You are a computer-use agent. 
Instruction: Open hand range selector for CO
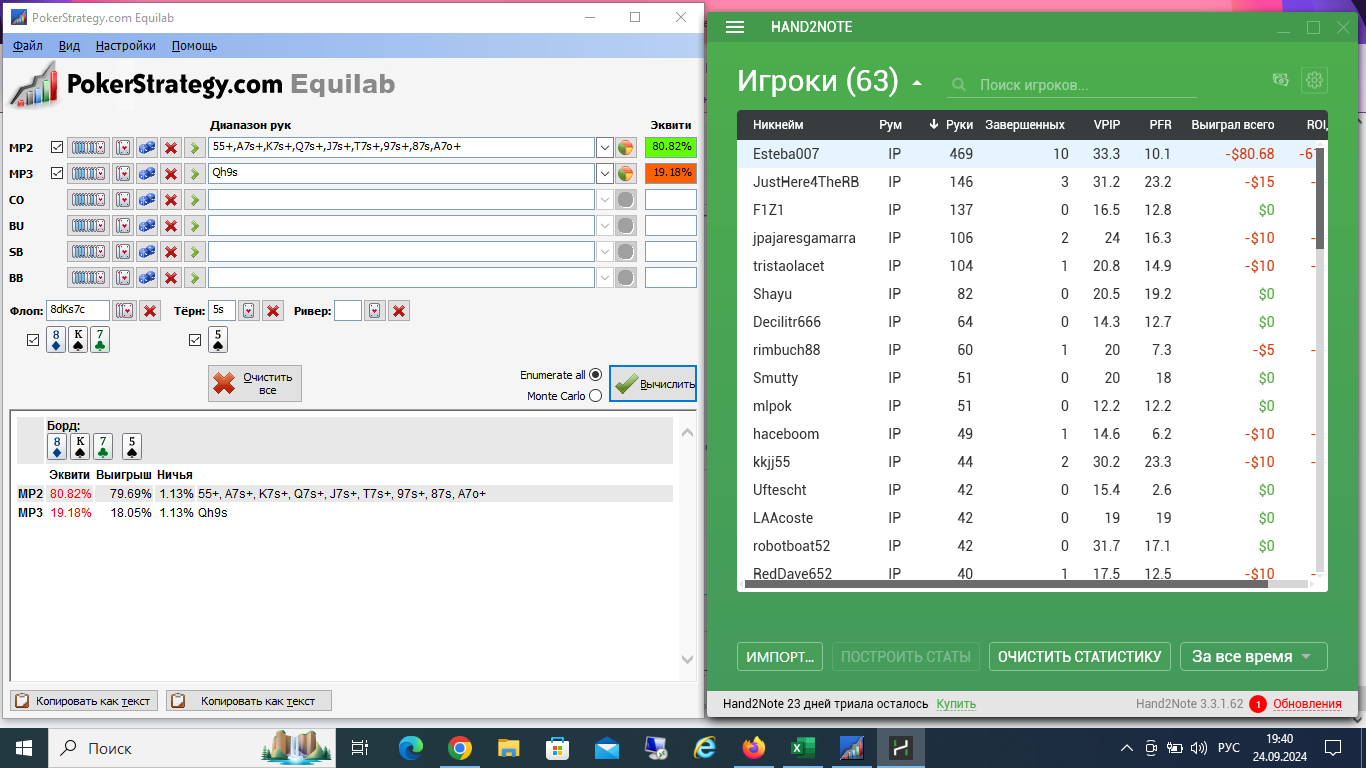tap(88, 199)
